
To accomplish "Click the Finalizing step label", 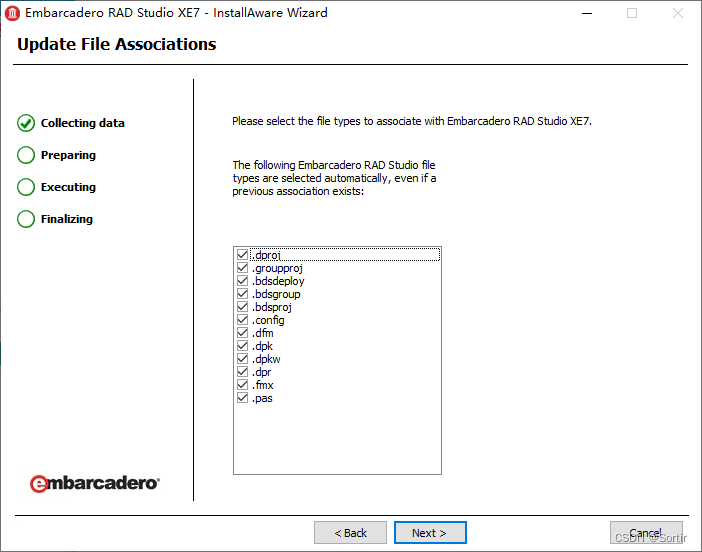I will pos(67,219).
